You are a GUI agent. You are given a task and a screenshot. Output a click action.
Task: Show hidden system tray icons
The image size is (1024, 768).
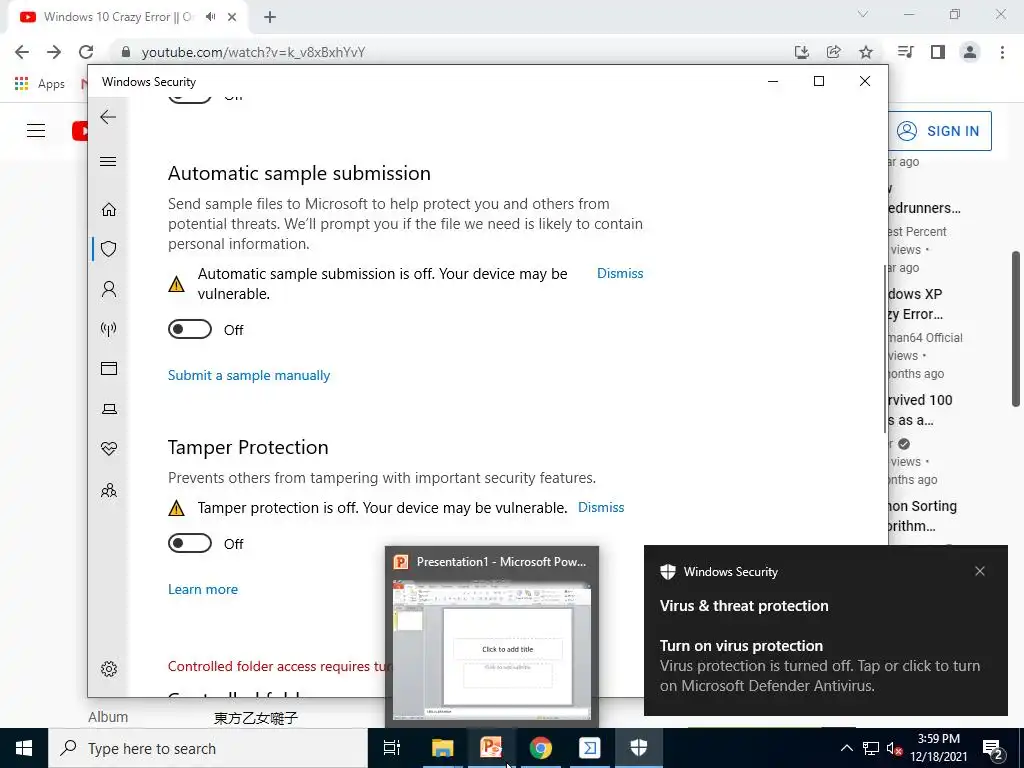point(846,748)
